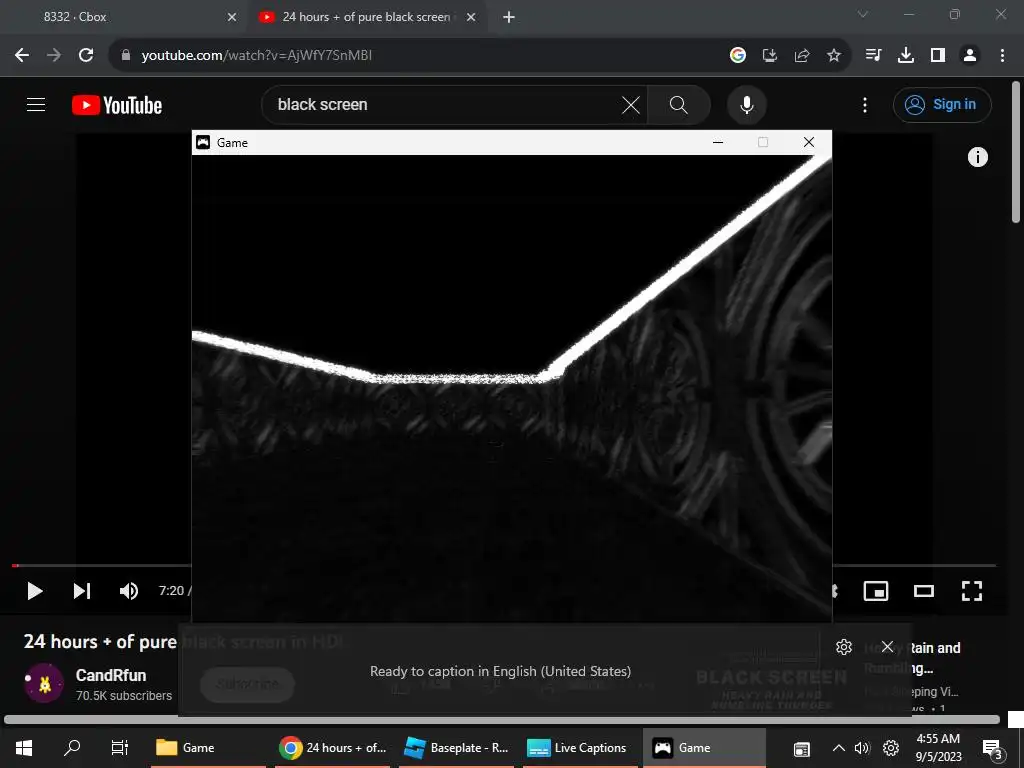Click the install app icon in the address bar

(x=770, y=56)
